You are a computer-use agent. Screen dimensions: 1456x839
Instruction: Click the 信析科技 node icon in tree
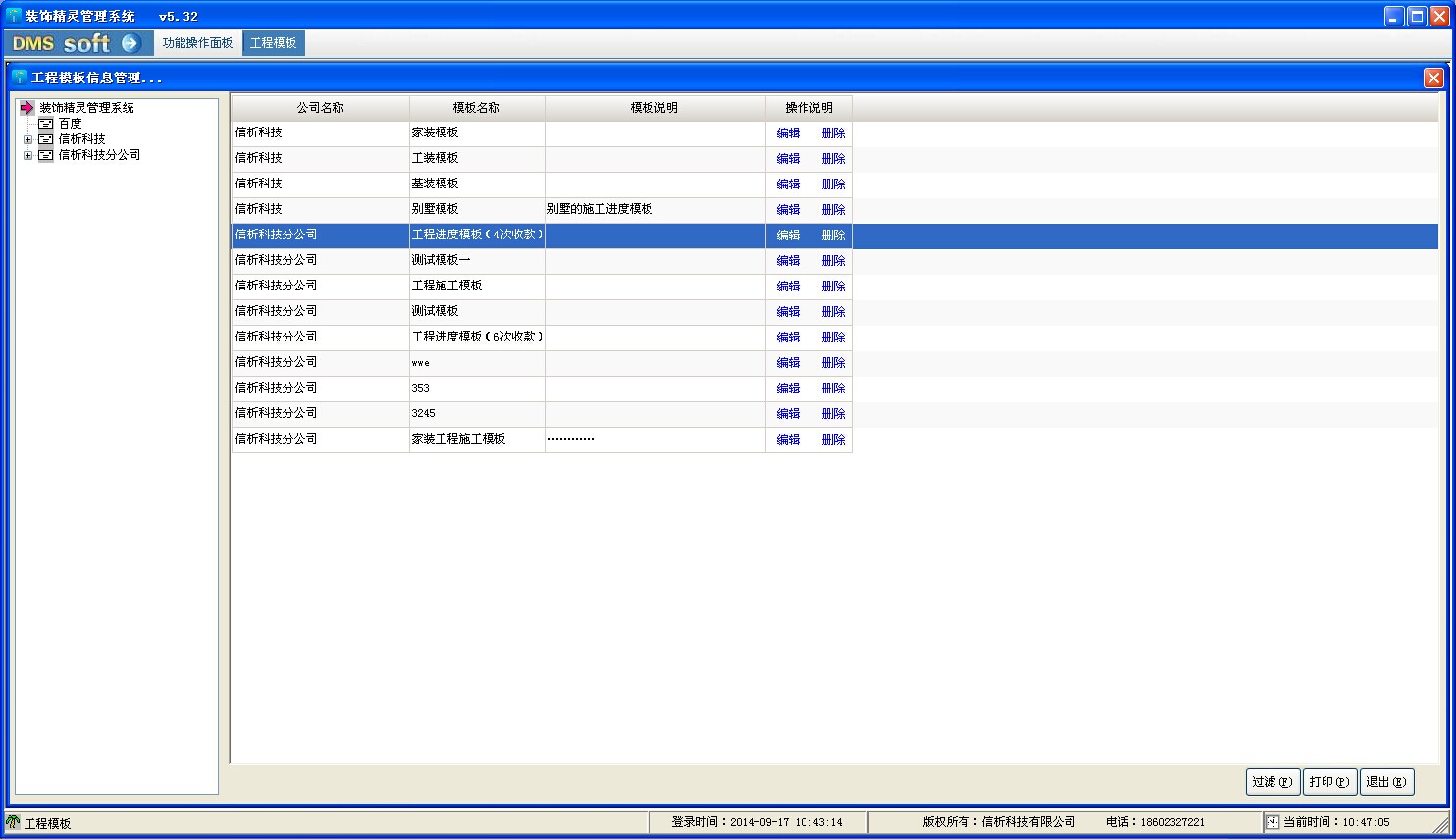46,139
